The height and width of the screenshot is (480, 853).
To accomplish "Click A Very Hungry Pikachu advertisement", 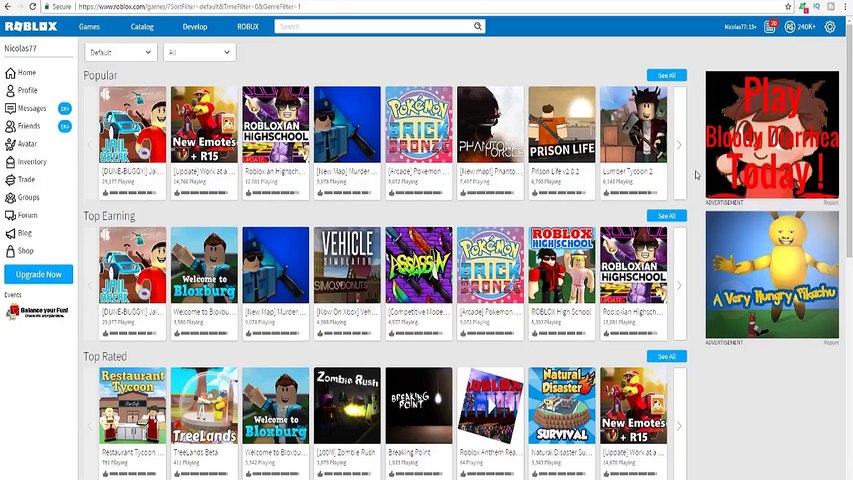I will (772, 275).
